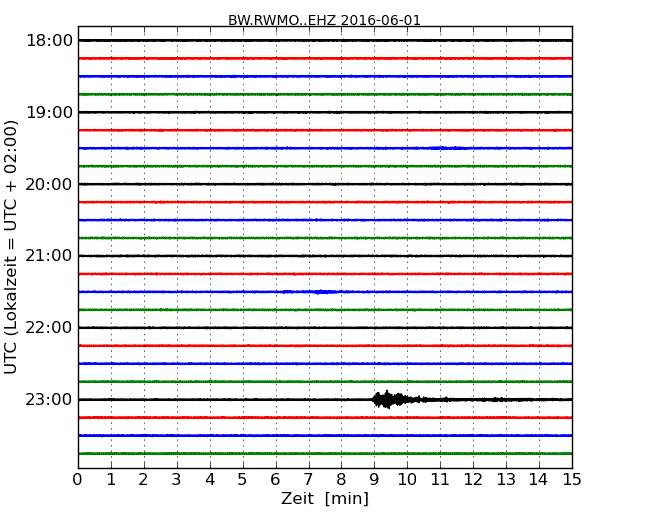Click the Zeit [min] axis label
Viewport: 650px width, 520px height.
coord(325,498)
